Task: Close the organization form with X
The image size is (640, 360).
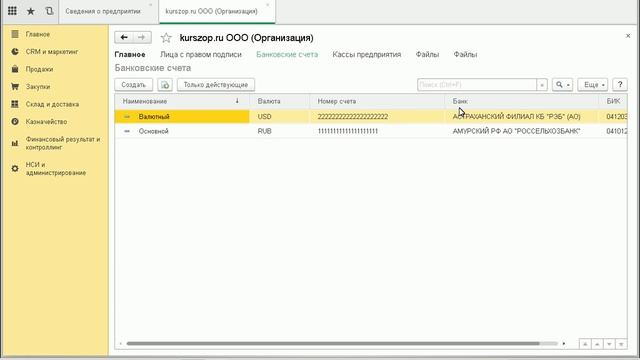Action: [x=628, y=36]
